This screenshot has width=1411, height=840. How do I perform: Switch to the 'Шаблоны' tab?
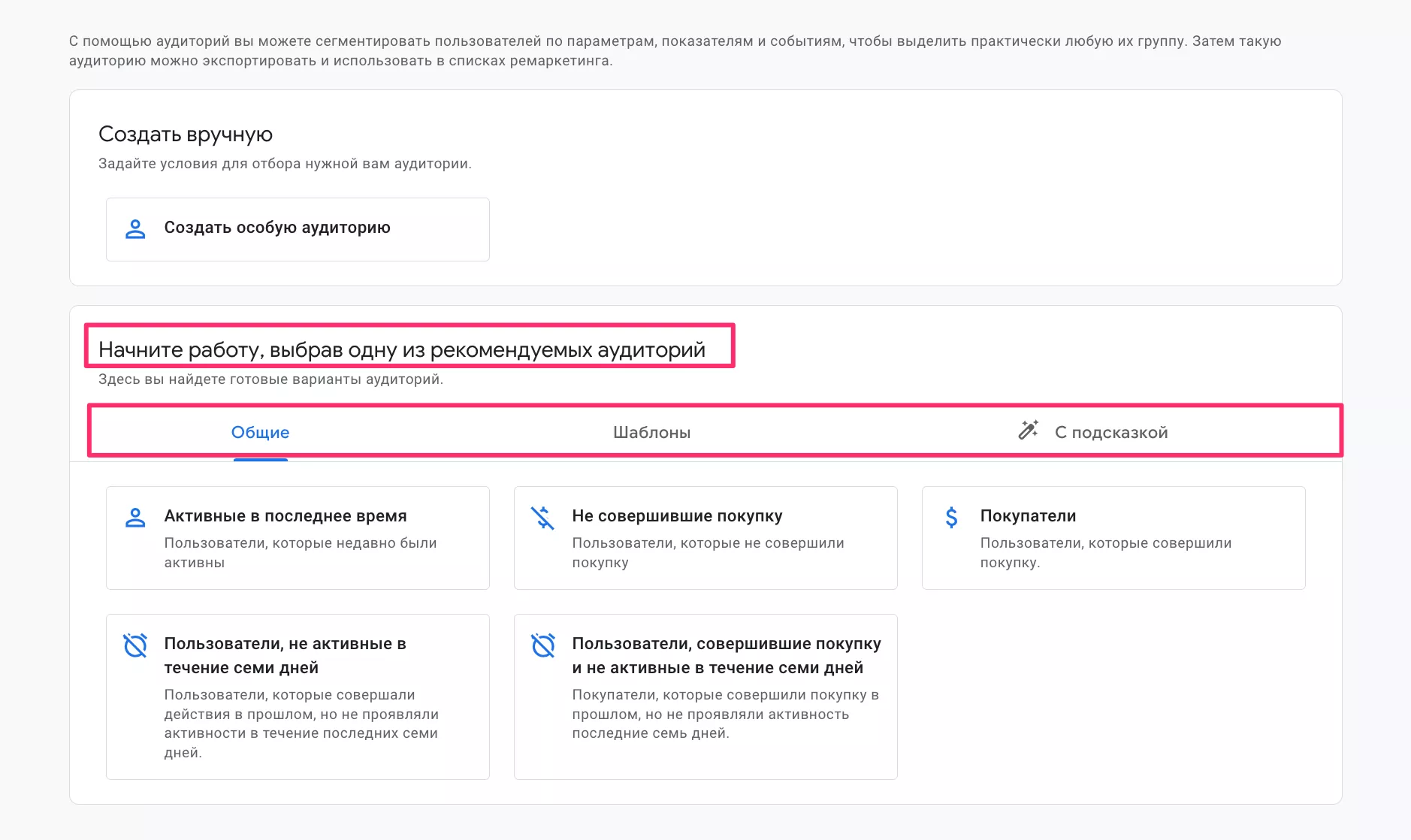coord(652,432)
